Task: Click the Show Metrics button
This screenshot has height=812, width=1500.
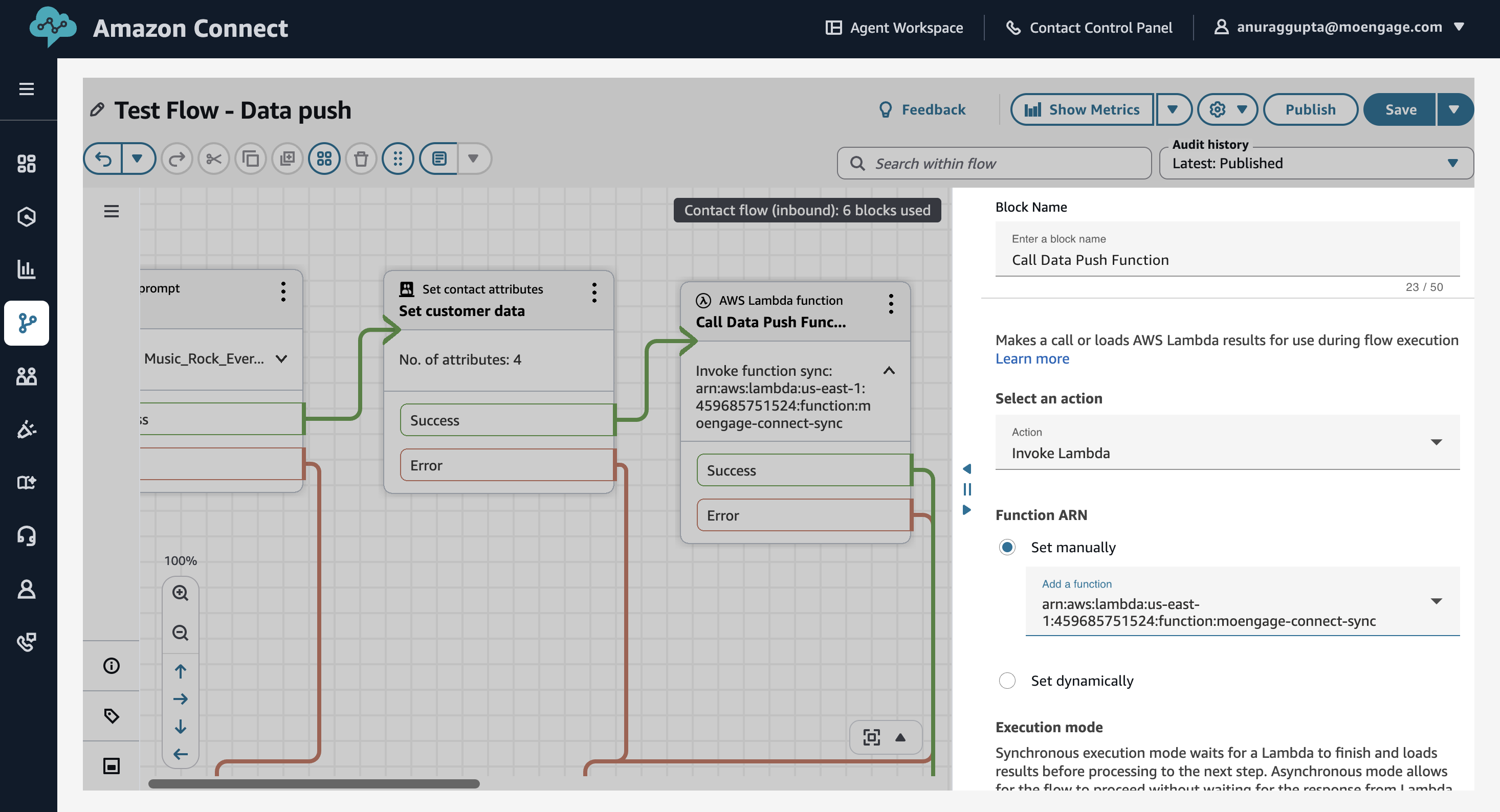Action: click(x=1082, y=109)
